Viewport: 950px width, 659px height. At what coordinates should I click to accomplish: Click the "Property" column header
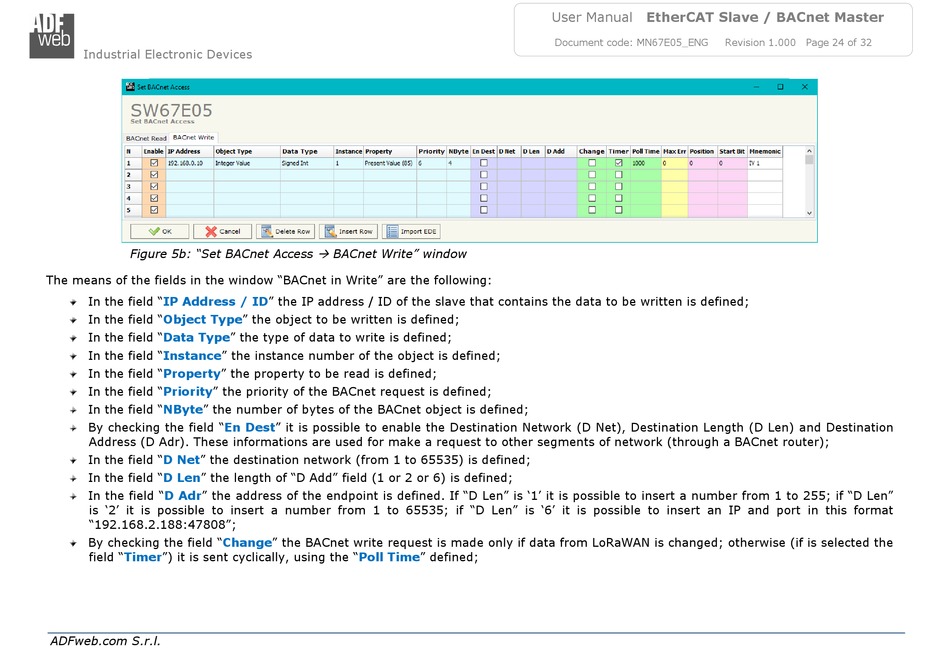[390, 151]
